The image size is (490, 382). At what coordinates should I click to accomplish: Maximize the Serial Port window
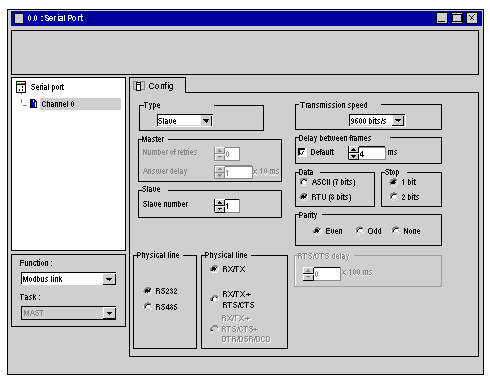pos(457,18)
